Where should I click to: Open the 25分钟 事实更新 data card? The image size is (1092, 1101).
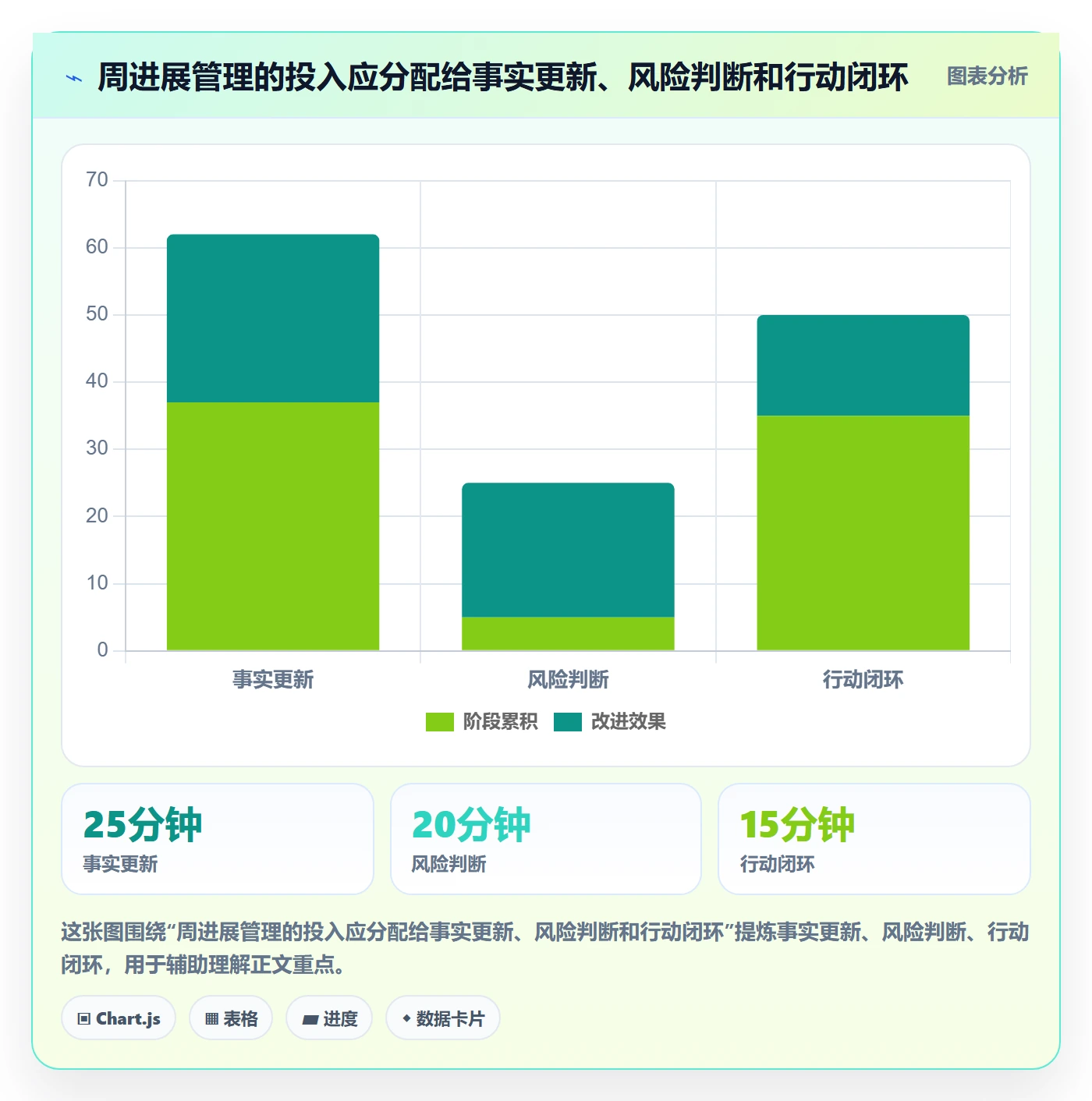coord(218,839)
